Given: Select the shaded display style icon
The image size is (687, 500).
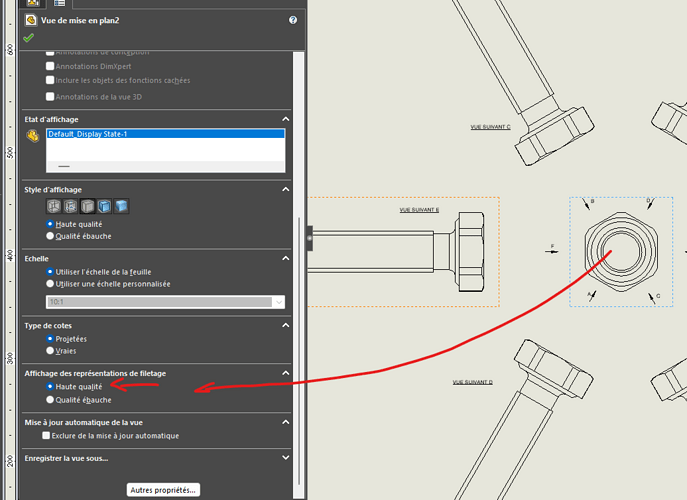Looking at the screenshot, I should 121,206.
